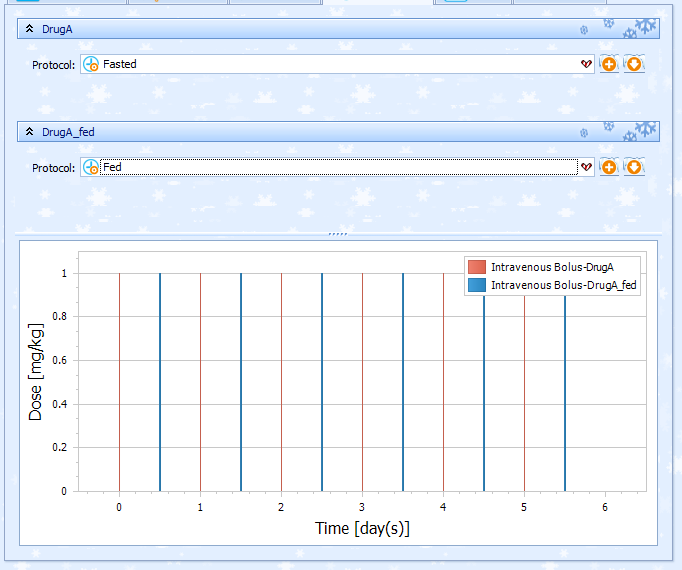This screenshot has height=570, width=682.
Task: Click the blue dose bar at day 3.5
Action: (403, 382)
